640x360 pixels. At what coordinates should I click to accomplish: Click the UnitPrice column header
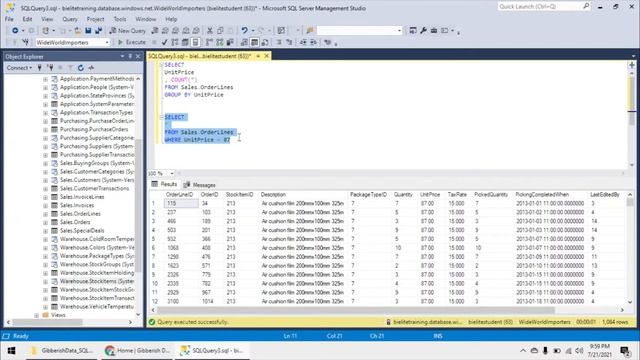coord(430,195)
